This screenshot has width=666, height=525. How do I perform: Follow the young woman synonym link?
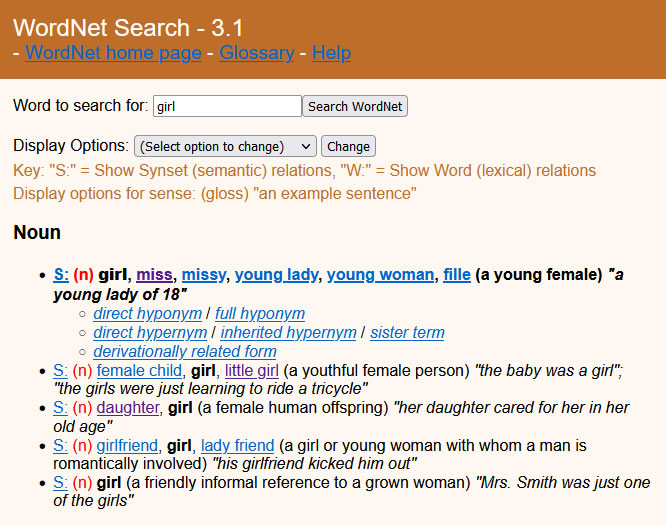click(380, 275)
